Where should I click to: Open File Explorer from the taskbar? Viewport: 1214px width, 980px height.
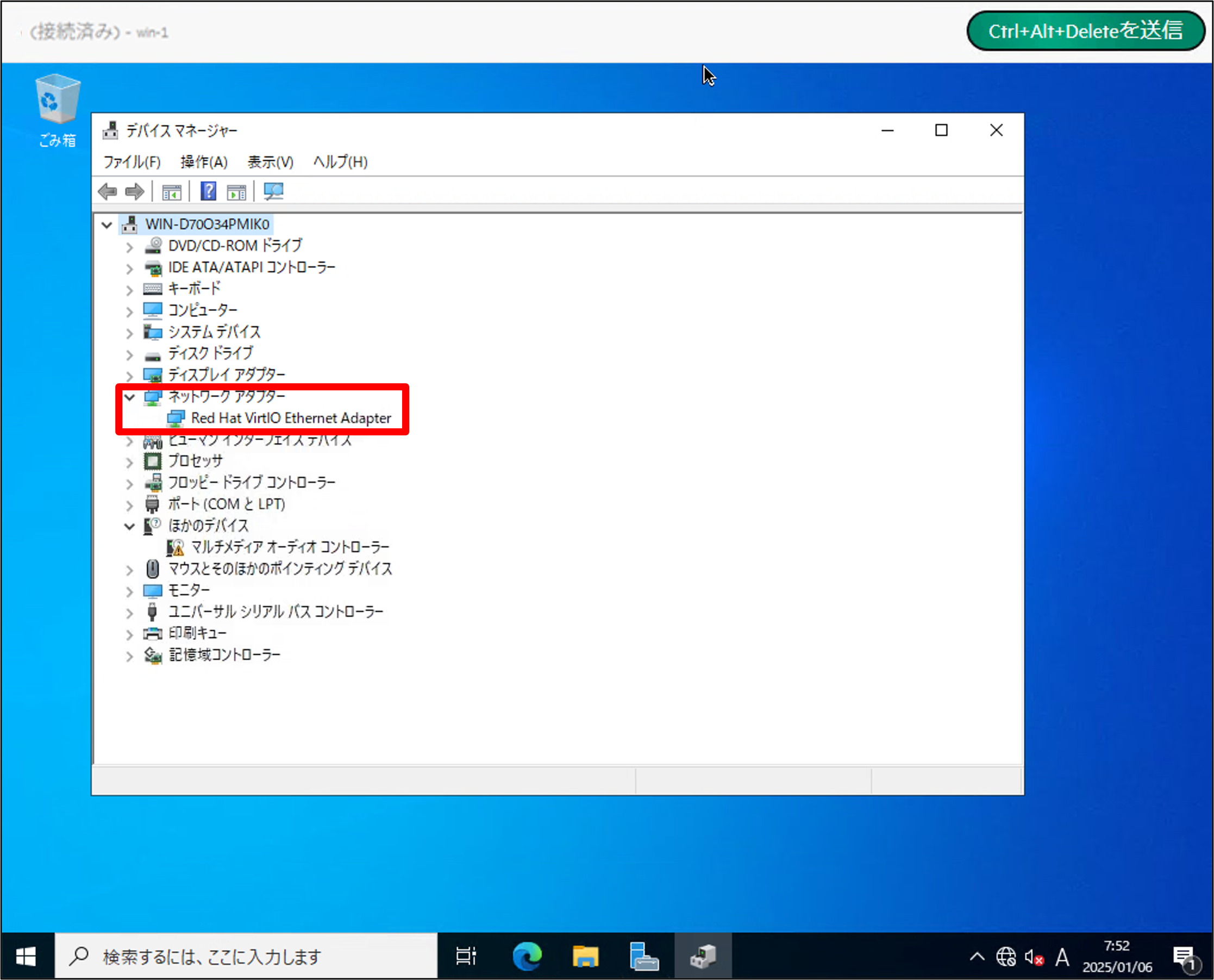(x=585, y=956)
